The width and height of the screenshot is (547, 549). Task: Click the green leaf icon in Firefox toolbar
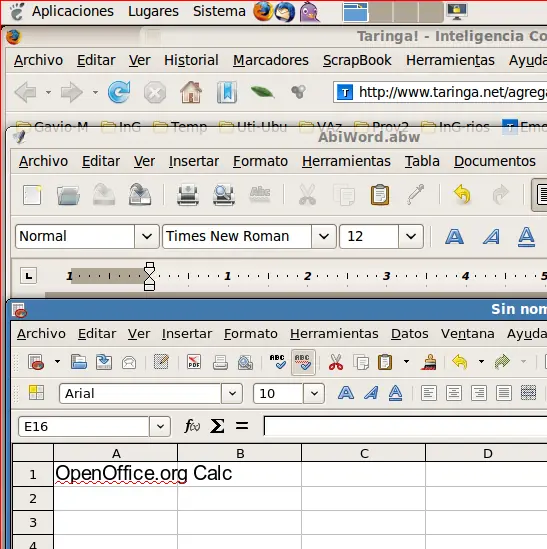[x=262, y=92]
